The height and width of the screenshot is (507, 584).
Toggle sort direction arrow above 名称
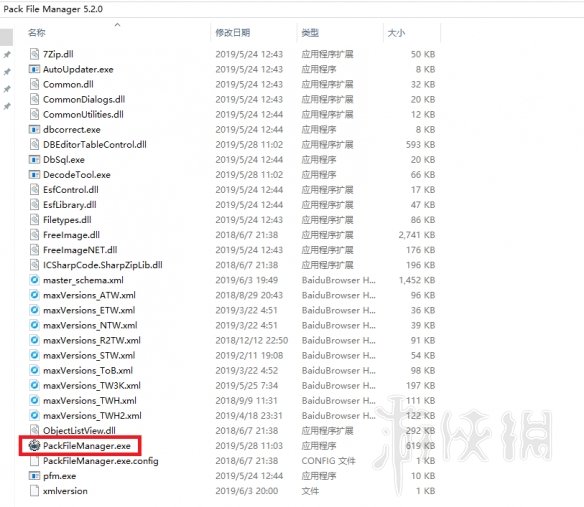(117, 25)
